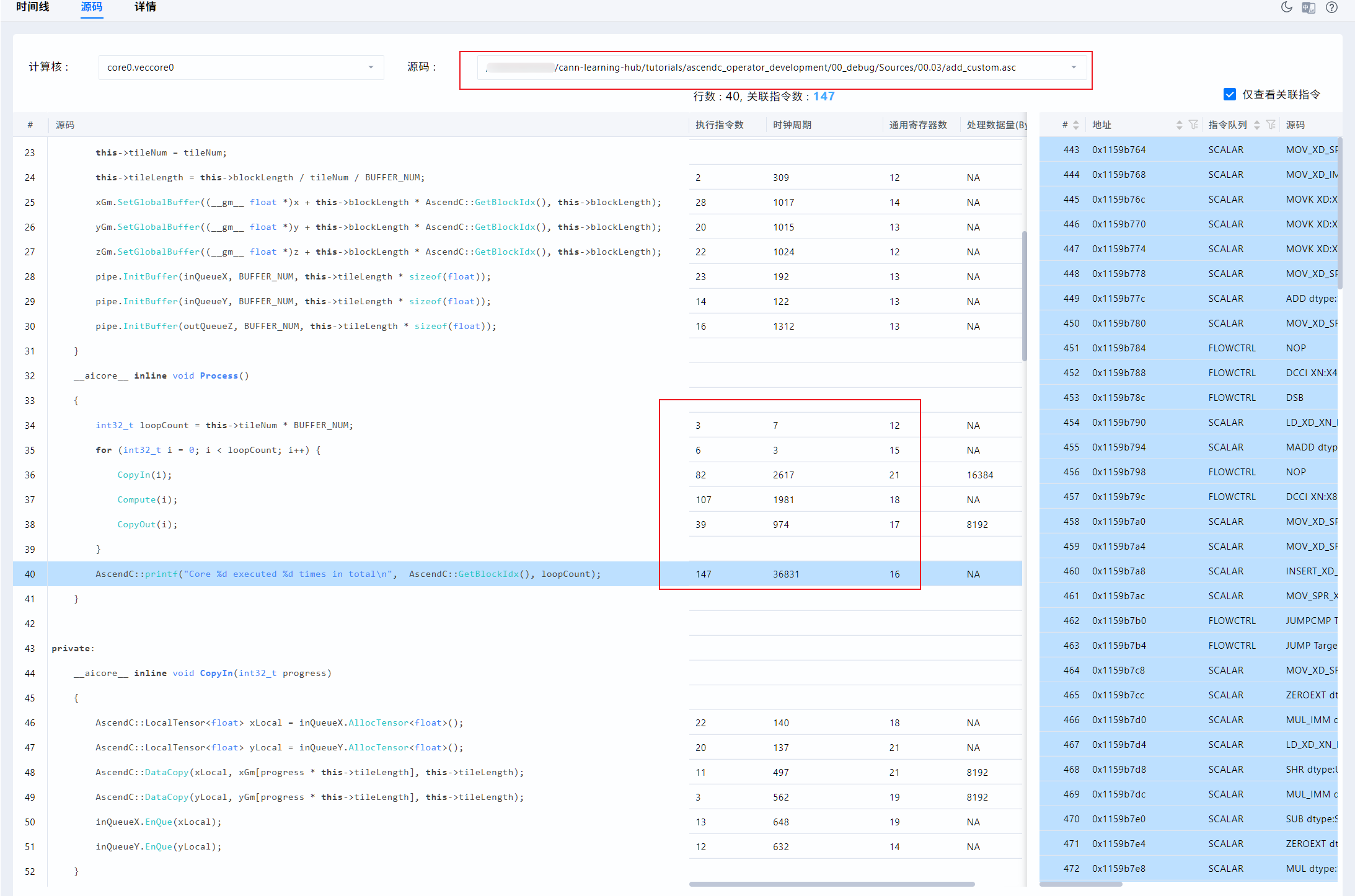This screenshot has width=1355, height=896.
Task: Select instruction row 449 ADD dtype
Action: tap(1188, 299)
